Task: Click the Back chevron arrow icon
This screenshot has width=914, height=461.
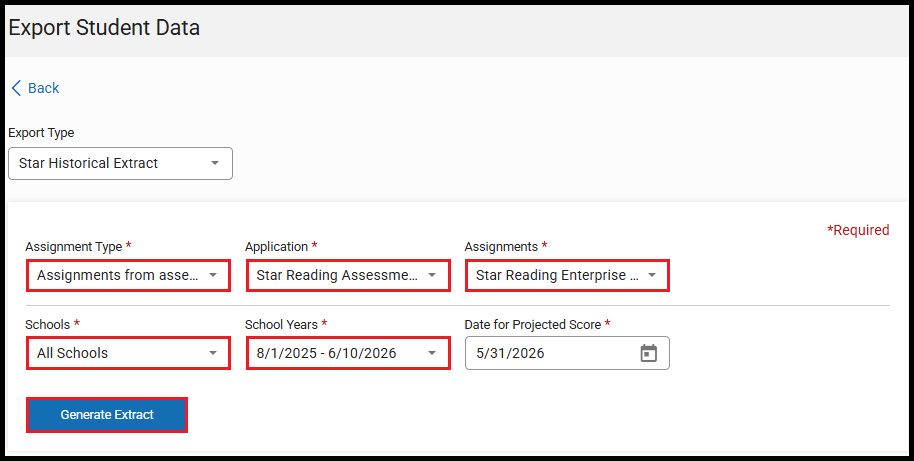Action: [16, 88]
